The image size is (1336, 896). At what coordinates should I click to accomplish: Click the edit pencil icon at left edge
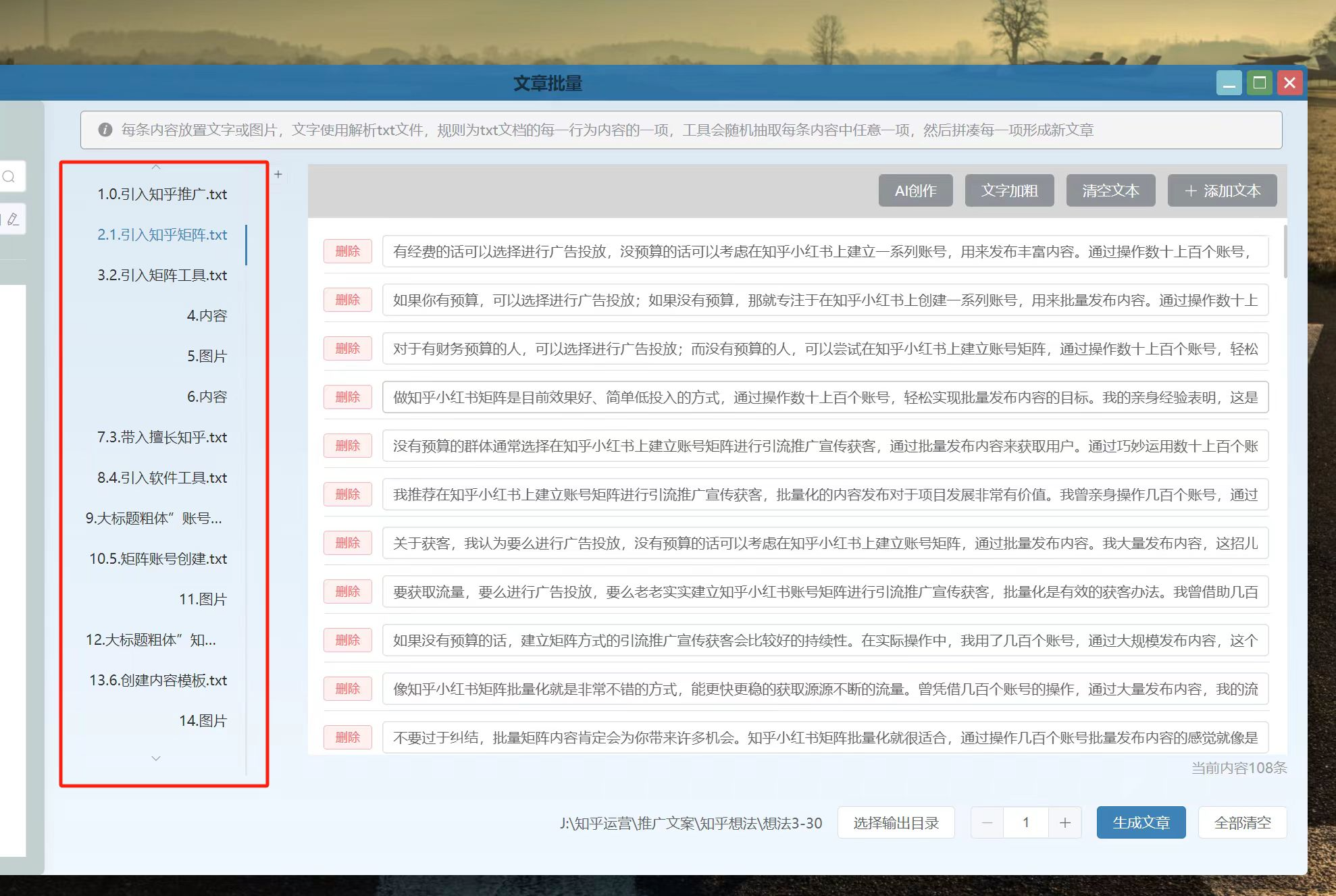tap(12, 219)
